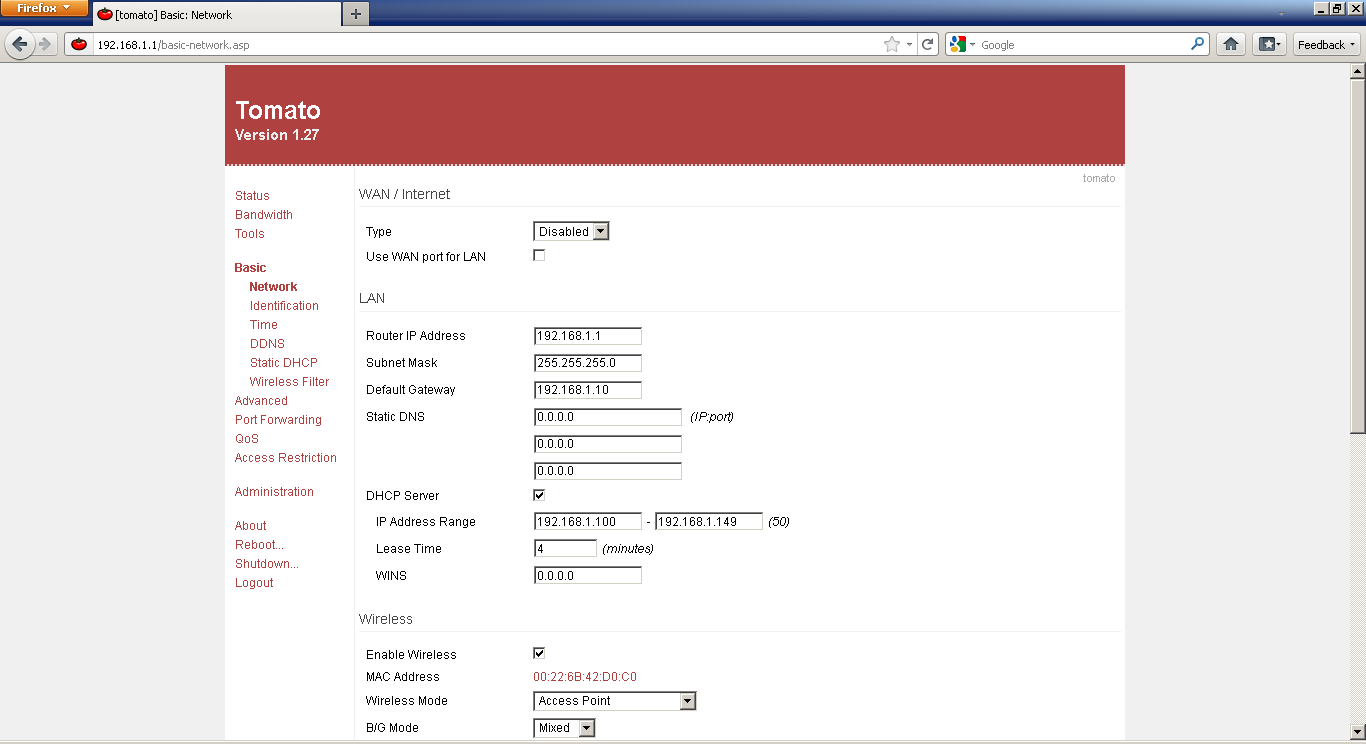This screenshot has height=744, width=1366.
Task: Bookmark this page with the star icon
Action: (892, 44)
